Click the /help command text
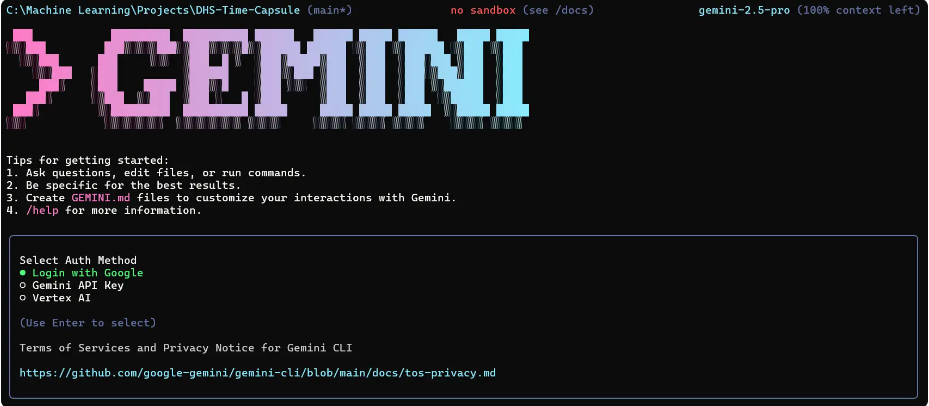The image size is (929, 406). click(42, 210)
